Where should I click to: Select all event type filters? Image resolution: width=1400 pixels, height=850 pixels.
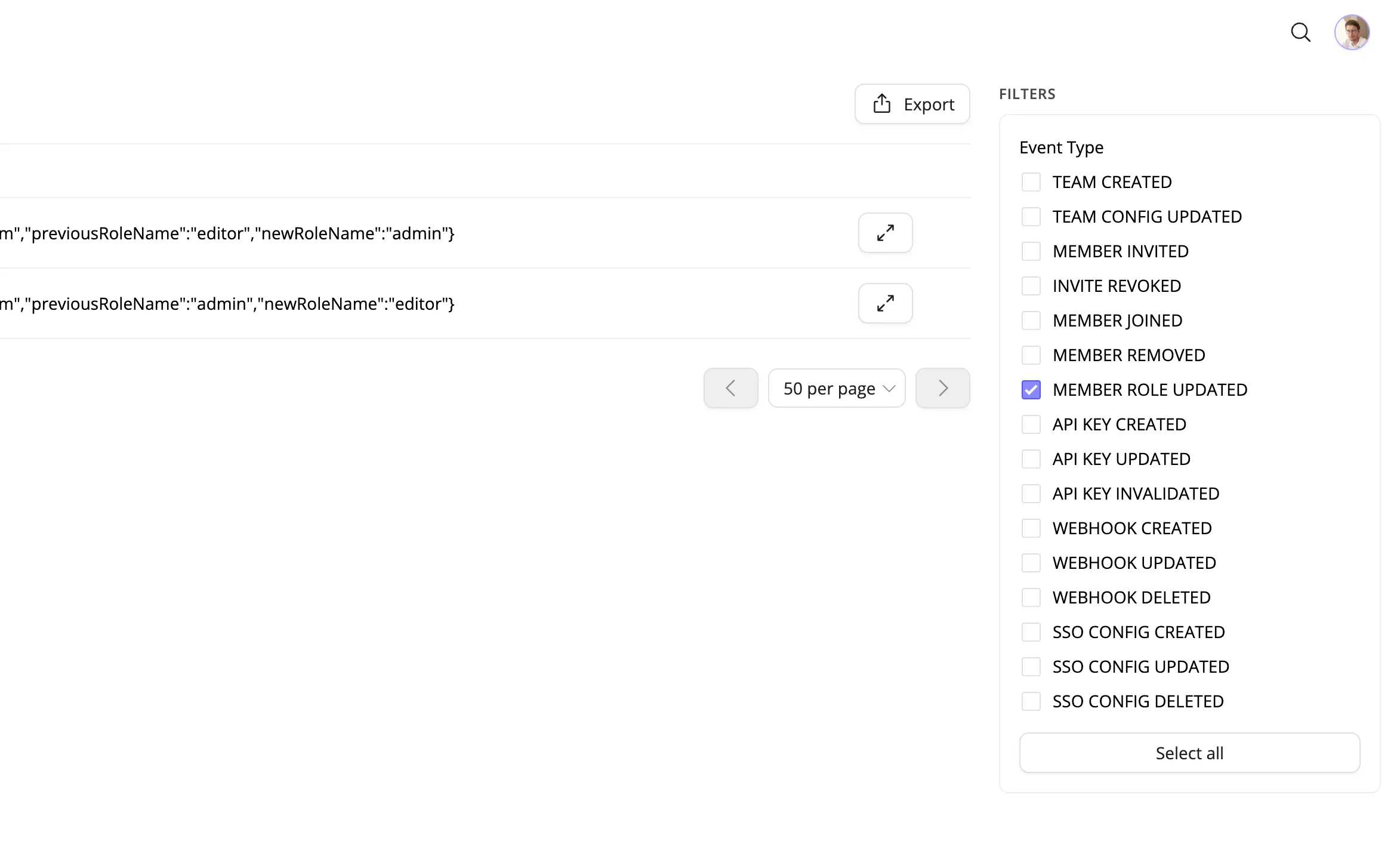coord(1189,753)
